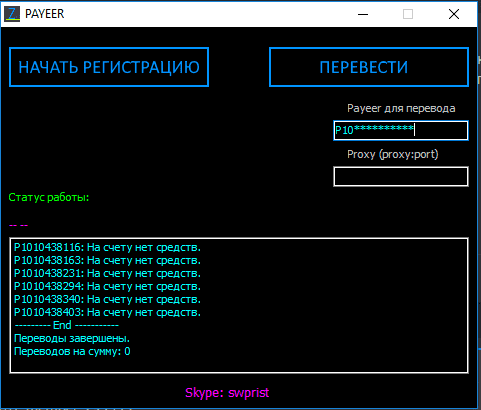481x410 pixels.
Task: Select log line P1010438340
Action: [x=107, y=299]
